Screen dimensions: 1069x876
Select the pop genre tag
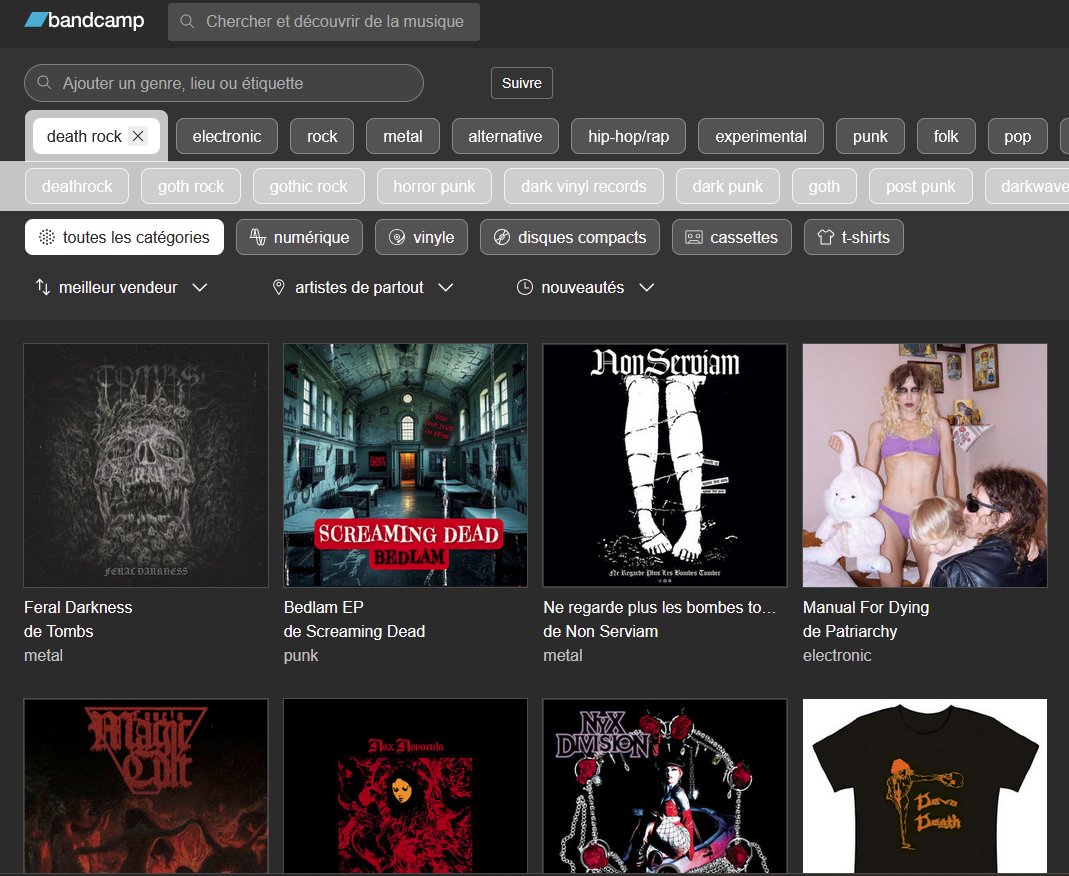point(1017,136)
